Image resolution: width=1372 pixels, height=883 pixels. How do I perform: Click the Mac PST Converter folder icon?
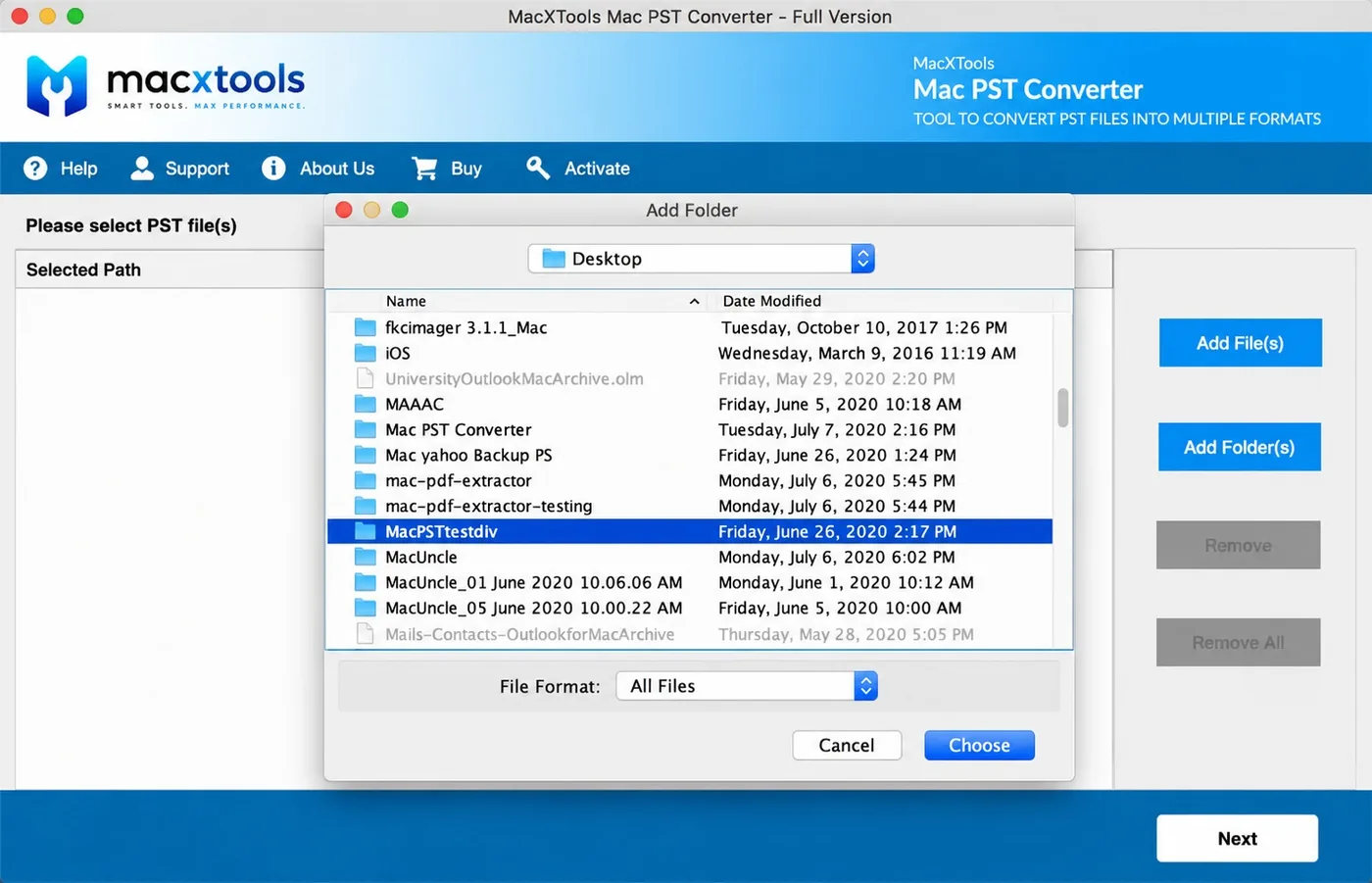[x=366, y=429]
